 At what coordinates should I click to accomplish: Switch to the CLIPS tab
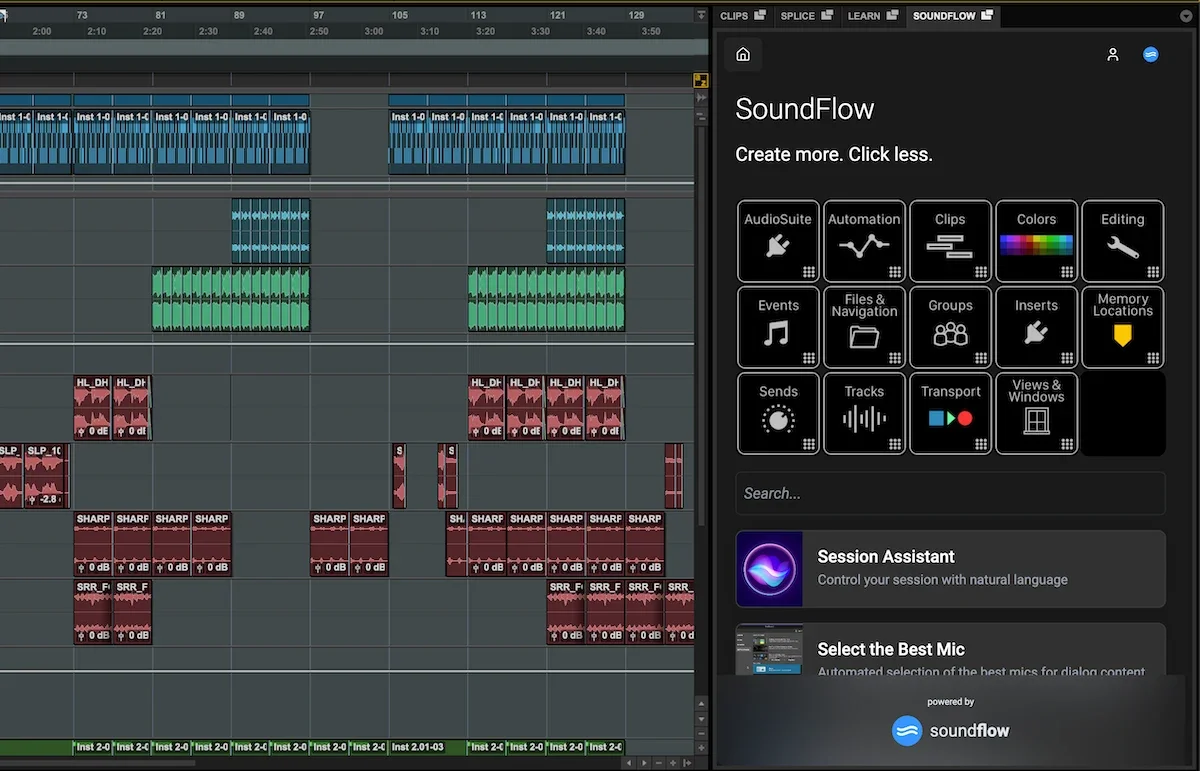(737, 16)
